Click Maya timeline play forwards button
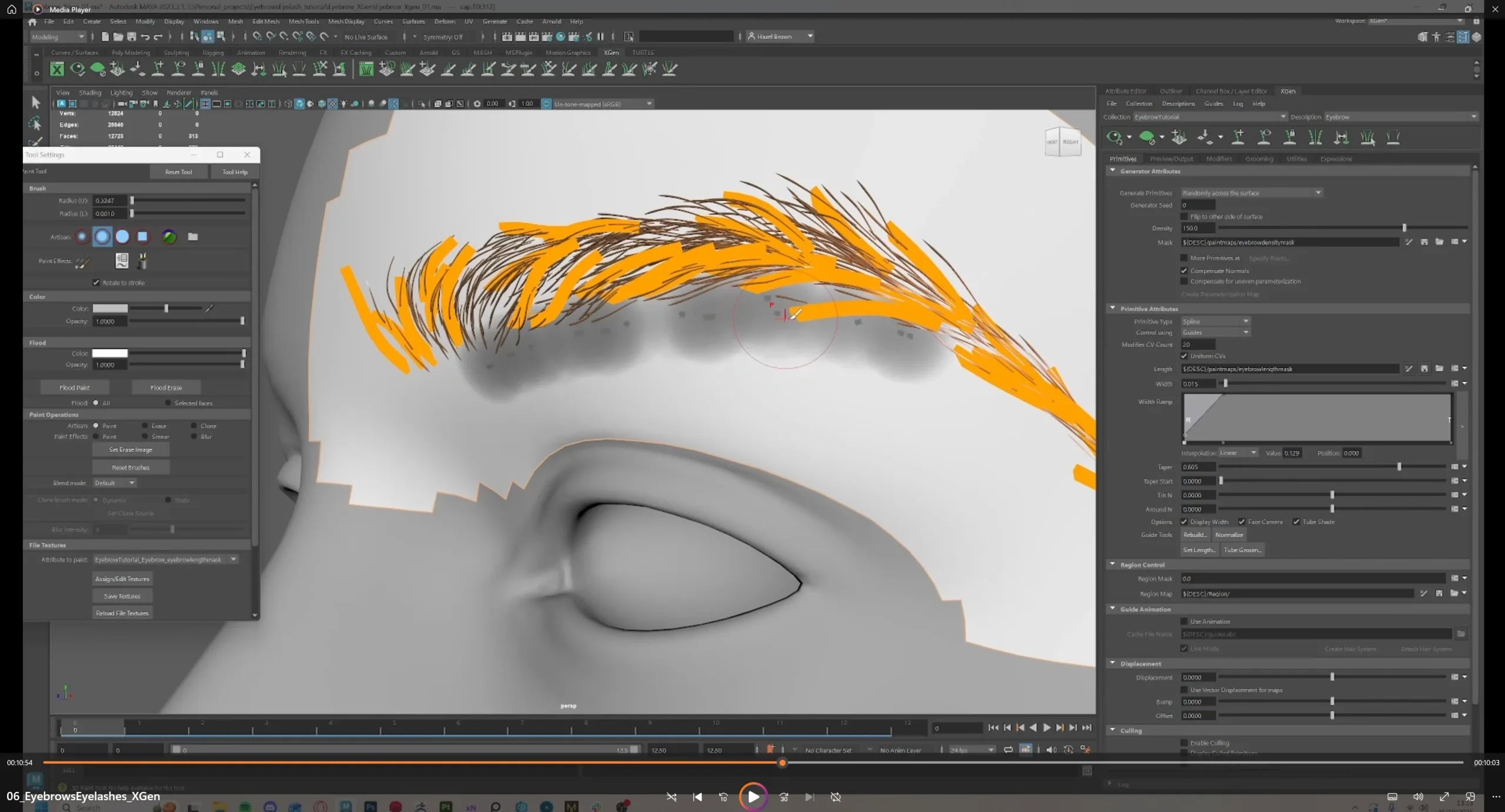Screen dimensions: 1505x812 pos(1046,727)
